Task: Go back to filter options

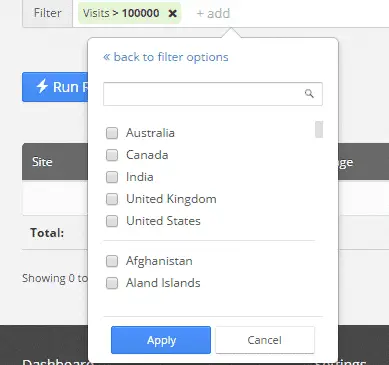Action: coord(166,57)
